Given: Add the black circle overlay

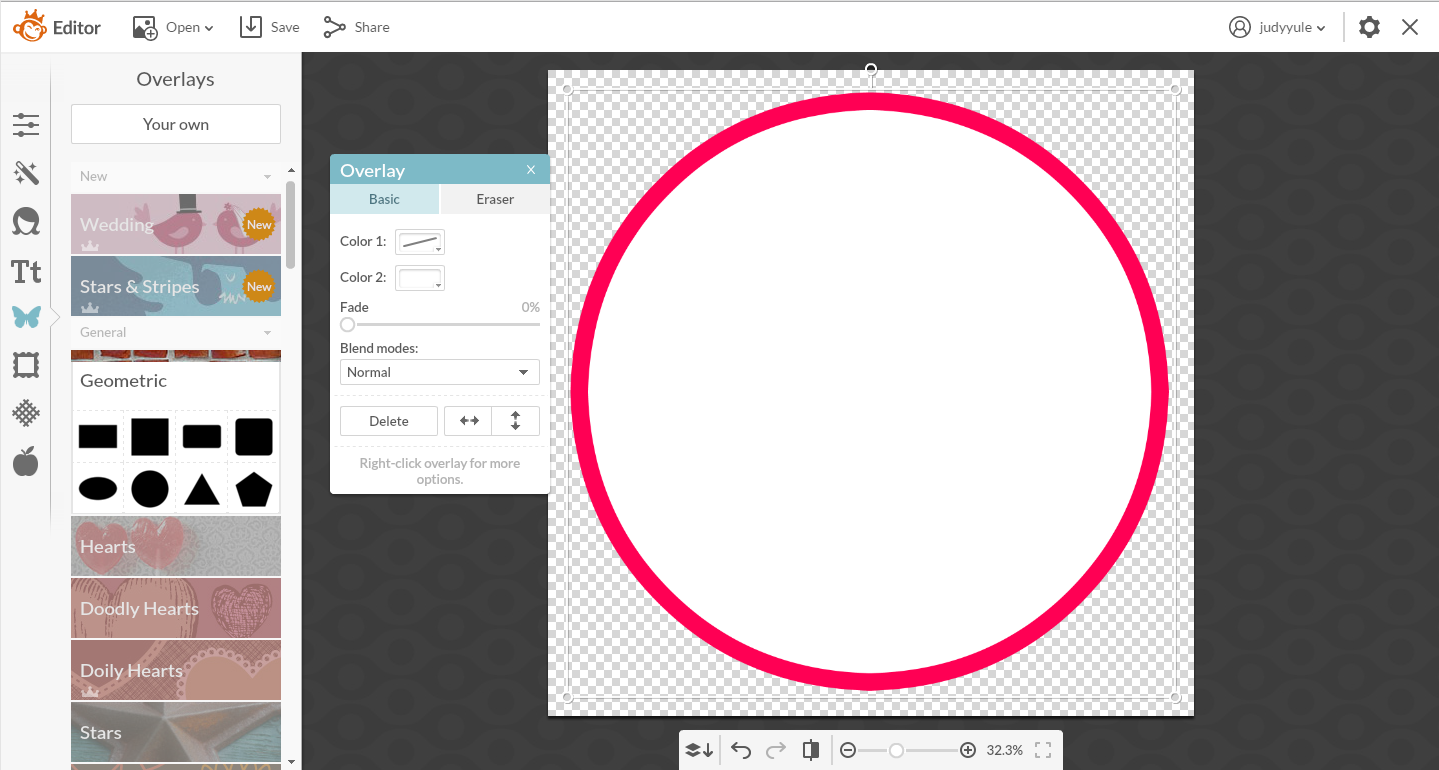Looking at the screenshot, I should tap(150, 489).
